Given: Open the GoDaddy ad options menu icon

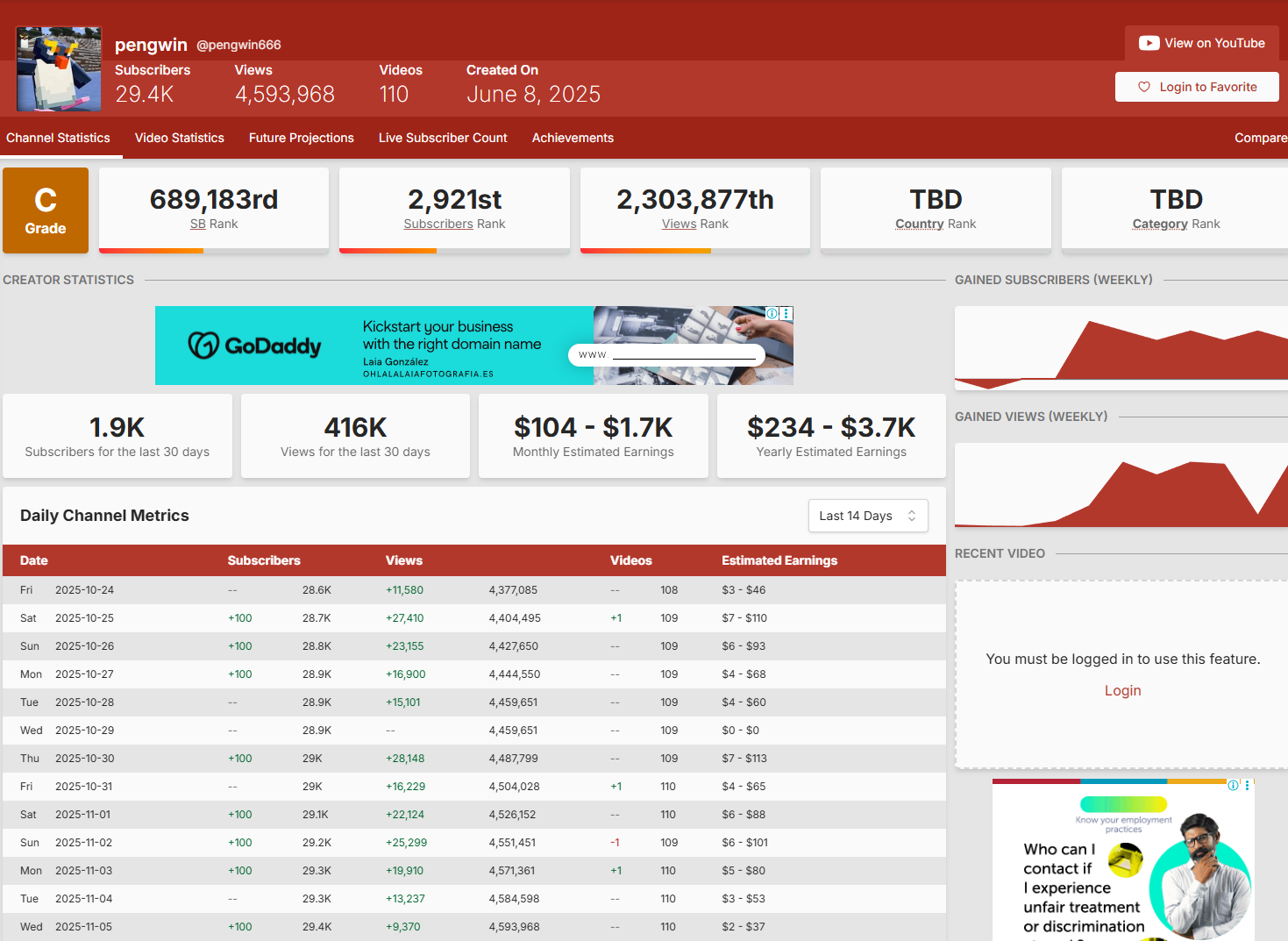Looking at the screenshot, I should 786,313.
